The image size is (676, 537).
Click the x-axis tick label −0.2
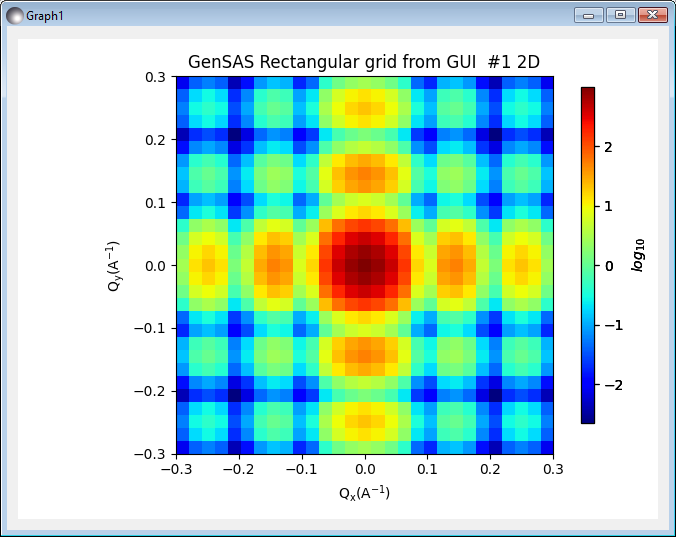(237, 469)
